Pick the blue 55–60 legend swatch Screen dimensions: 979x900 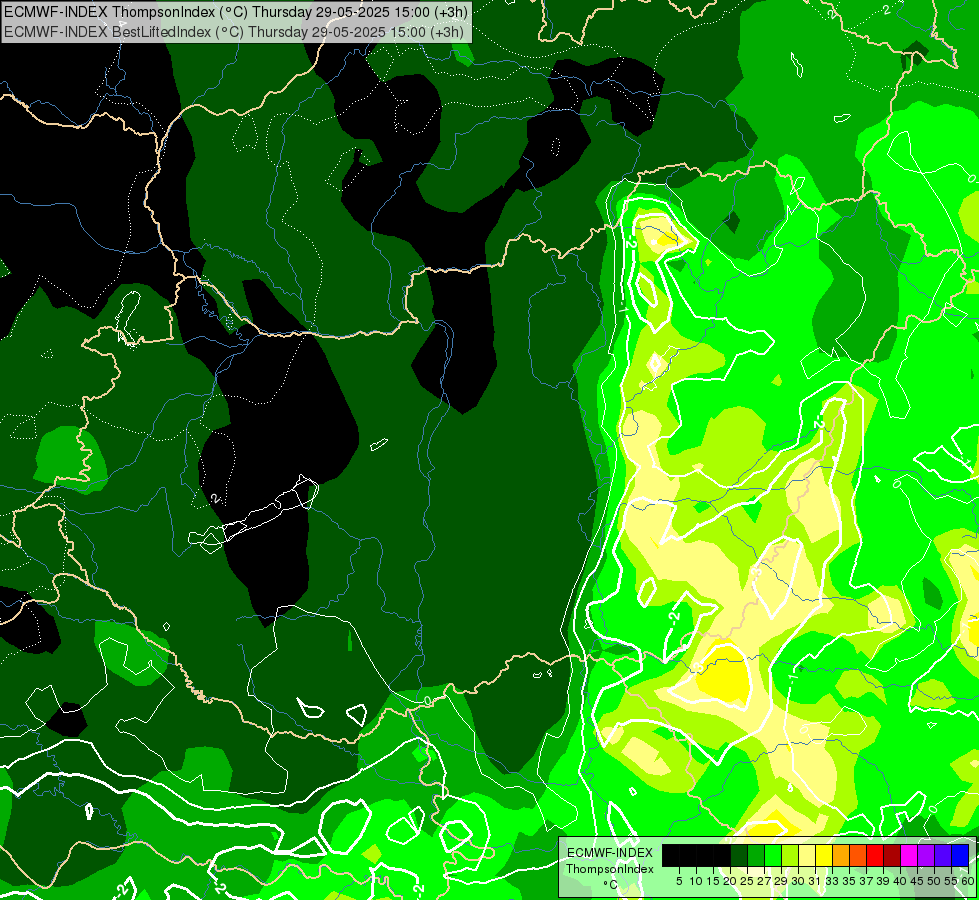[960, 855]
